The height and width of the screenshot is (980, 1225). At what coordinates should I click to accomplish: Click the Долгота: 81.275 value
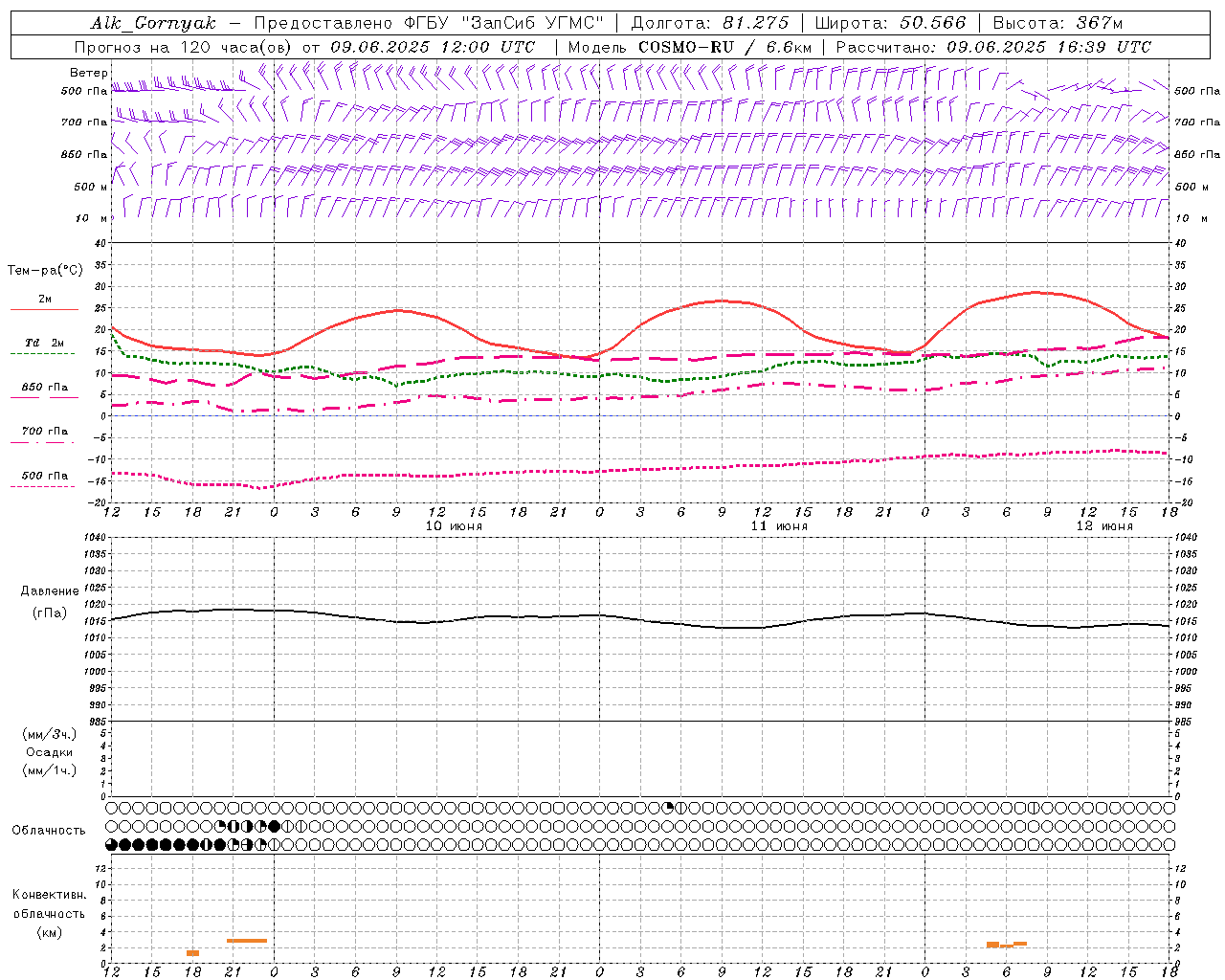[711, 23]
